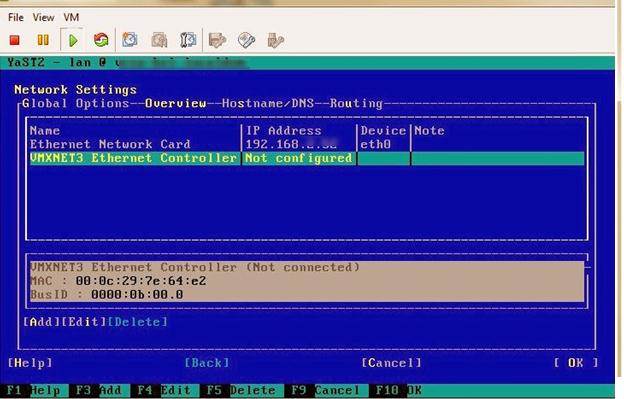Click the floppy device connect icon
This screenshot has height=399, width=624.
coord(217,40)
